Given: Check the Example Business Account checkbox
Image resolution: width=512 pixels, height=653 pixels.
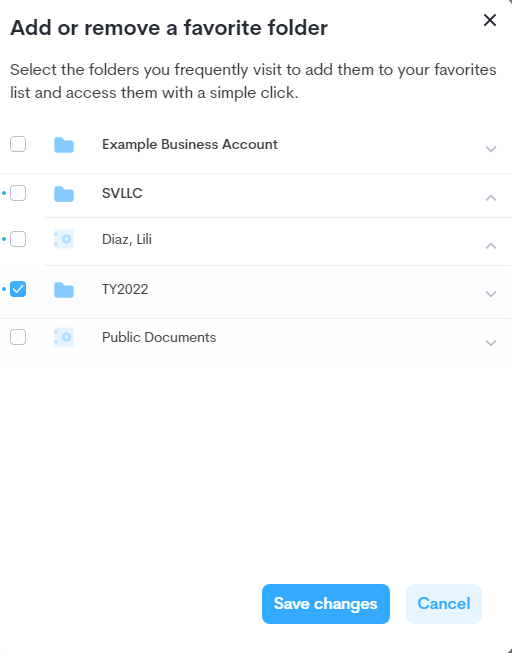Looking at the screenshot, I should (18, 144).
